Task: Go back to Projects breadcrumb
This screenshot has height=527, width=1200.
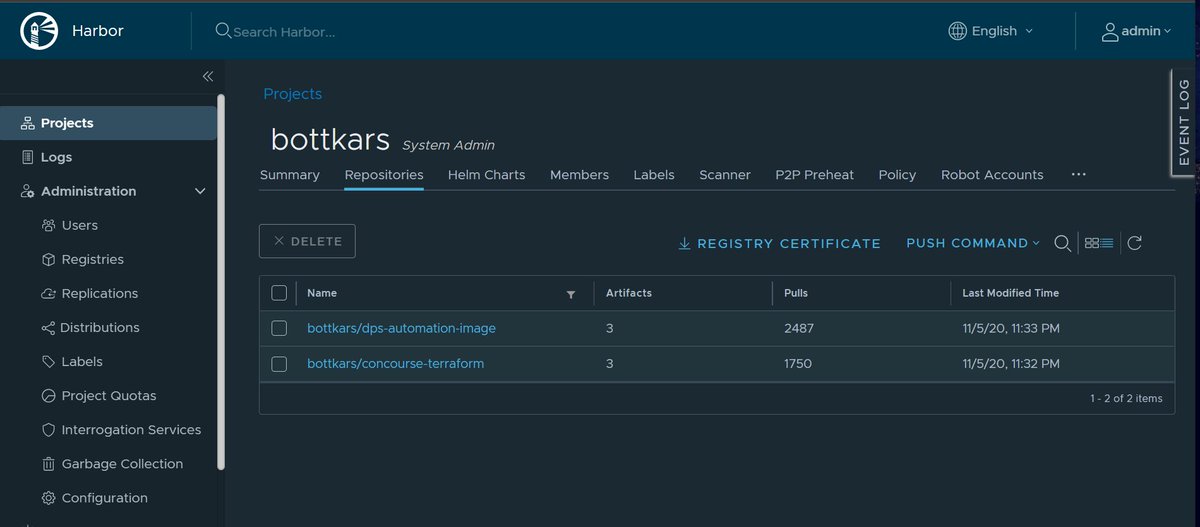Action: click(292, 94)
